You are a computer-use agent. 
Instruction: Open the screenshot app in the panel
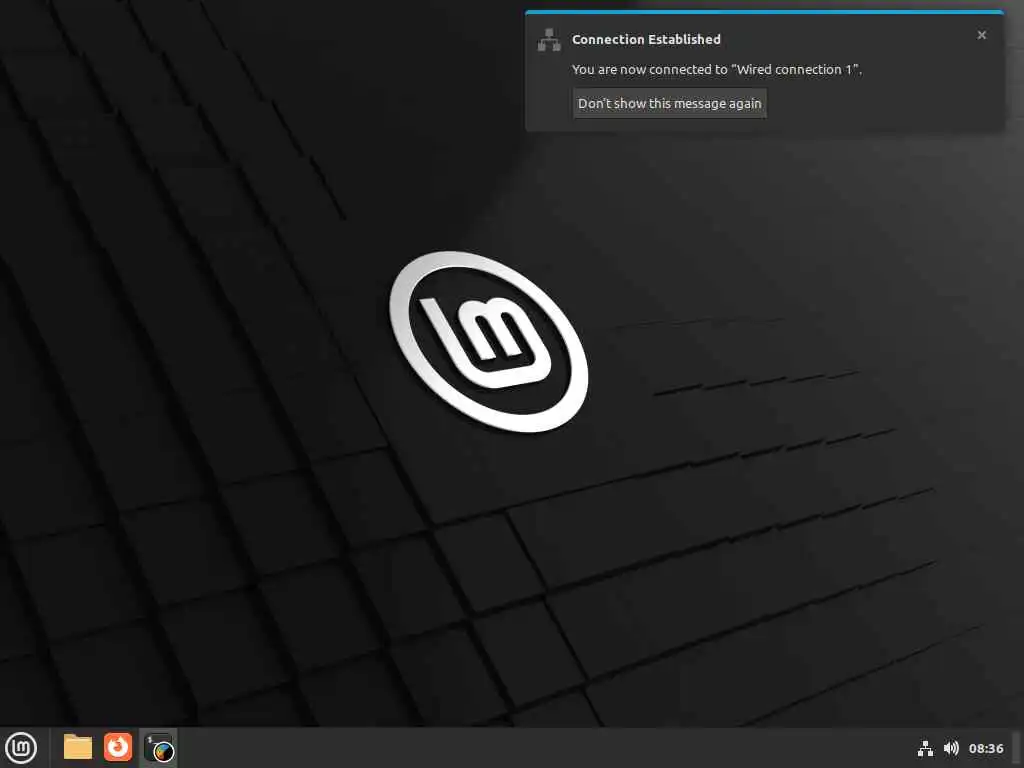click(159, 748)
